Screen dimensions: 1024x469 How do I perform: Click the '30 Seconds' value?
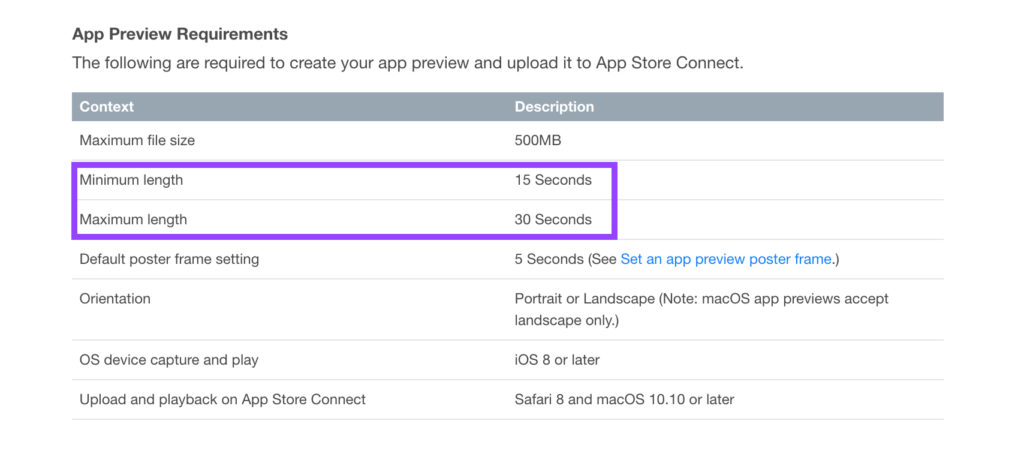(x=553, y=219)
